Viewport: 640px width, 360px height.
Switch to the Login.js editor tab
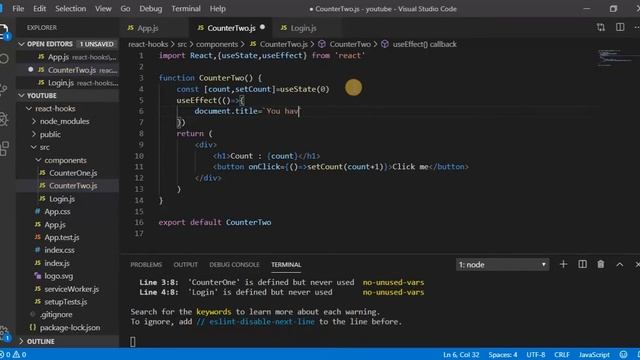pyautogui.click(x=303, y=28)
